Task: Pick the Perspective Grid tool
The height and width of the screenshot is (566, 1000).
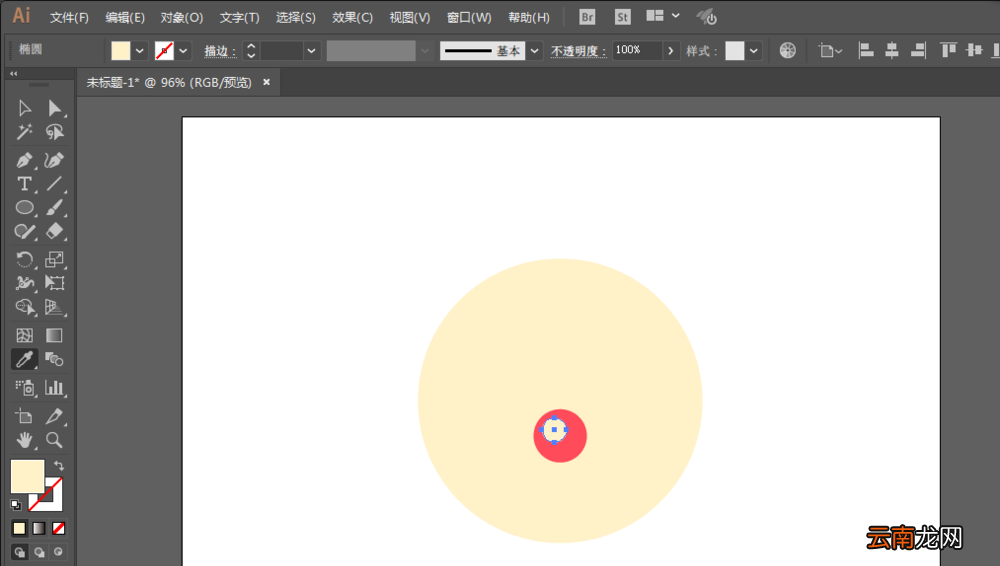Action: coord(55,307)
